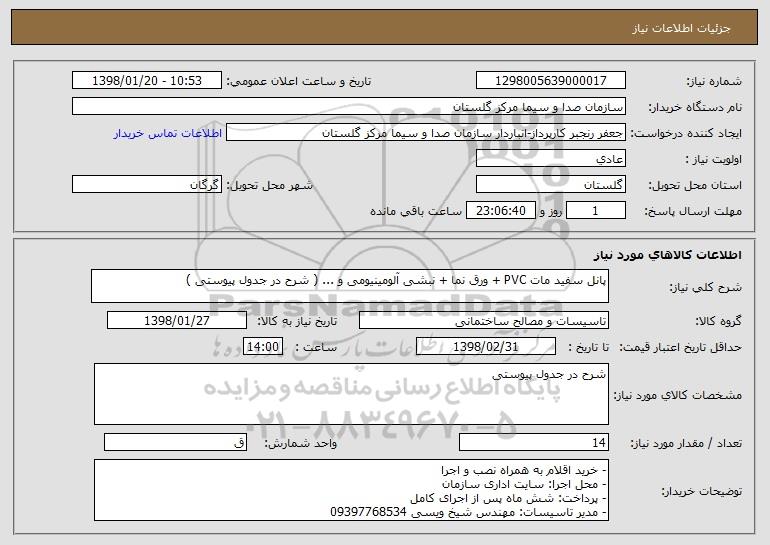Image resolution: width=770 pixels, height=545 pixels.
Task: Select the goods group field تاسیسات و مصالح ساختمانی
Action: [484, 321]
